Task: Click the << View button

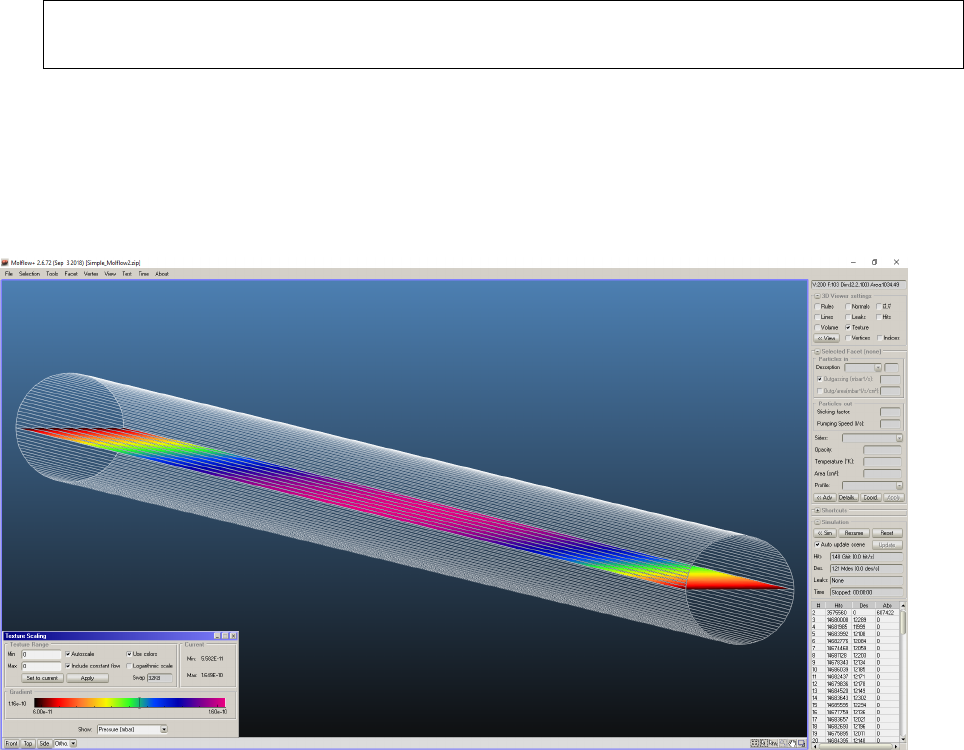Action: click(x=827, y=338)
